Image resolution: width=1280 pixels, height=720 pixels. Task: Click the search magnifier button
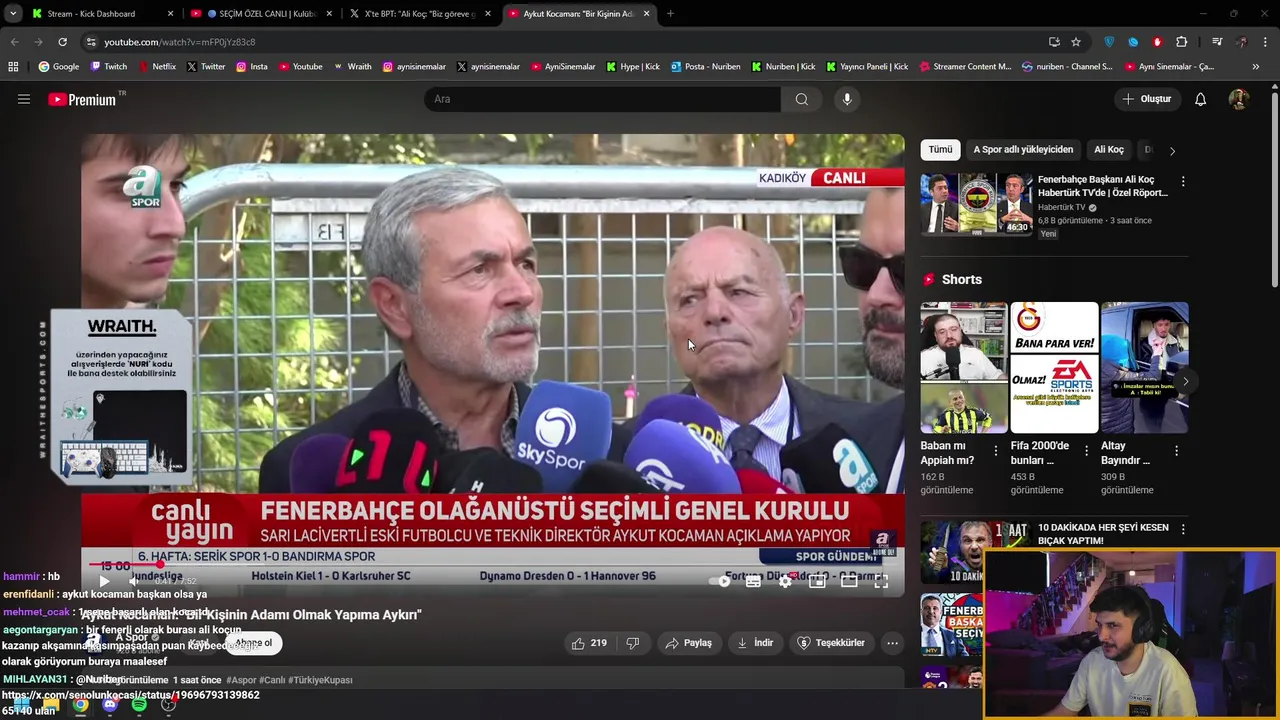point(801,99)
